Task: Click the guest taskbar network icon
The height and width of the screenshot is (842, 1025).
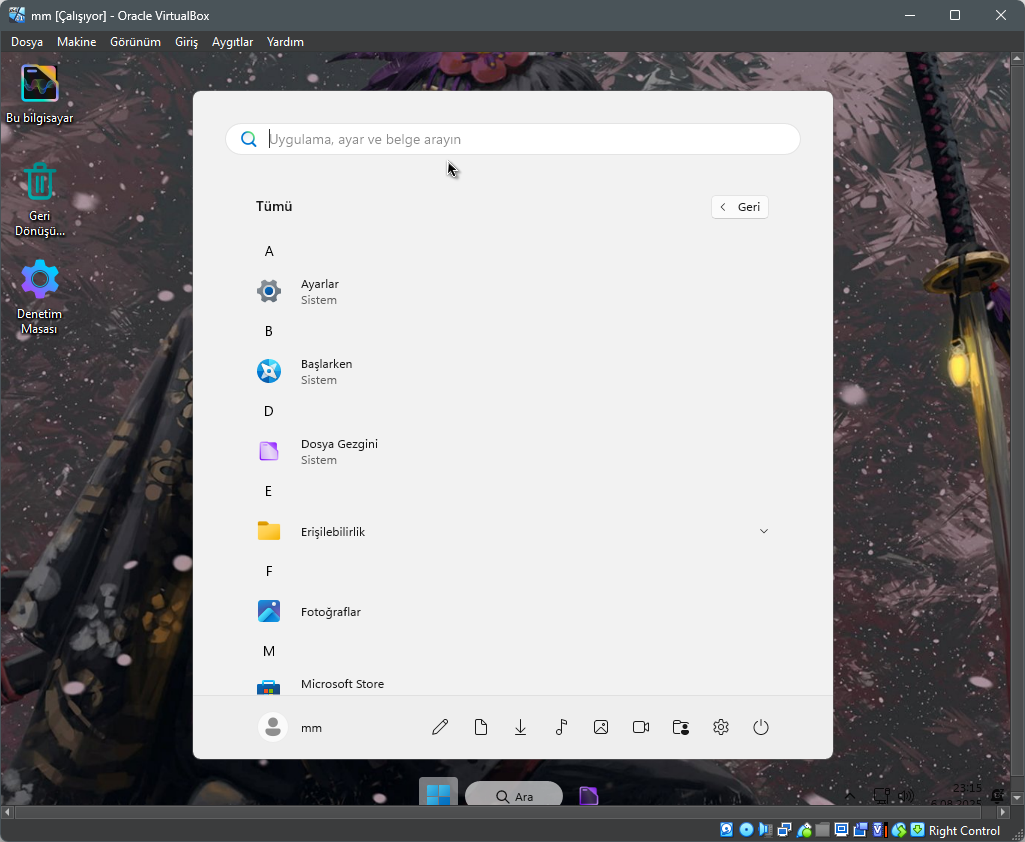Action: coord(882,796)
